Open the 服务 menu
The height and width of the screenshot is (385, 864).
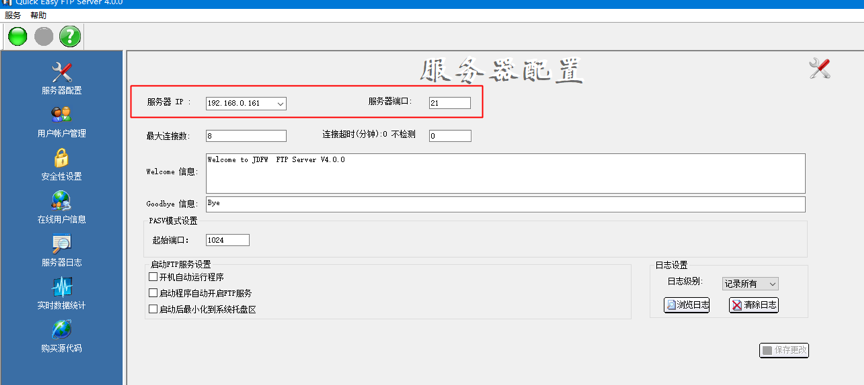13,15
